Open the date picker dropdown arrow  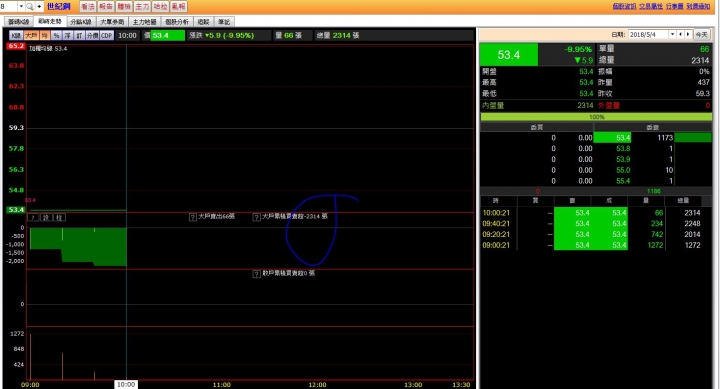point(672,34)
